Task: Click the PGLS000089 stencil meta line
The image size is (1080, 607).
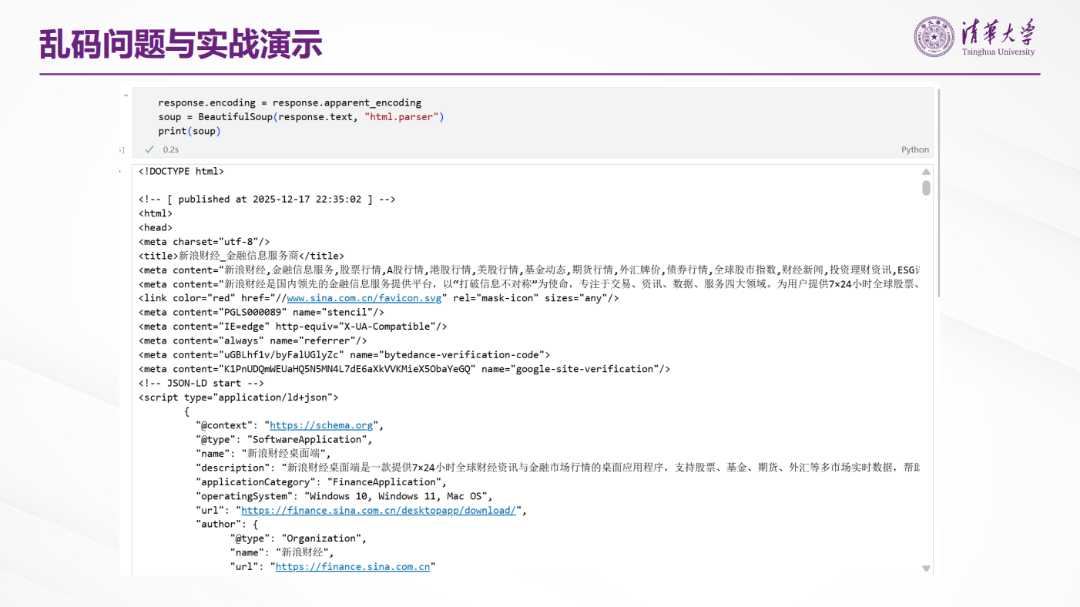Action: pyautogui.click(x=261, y=313)
